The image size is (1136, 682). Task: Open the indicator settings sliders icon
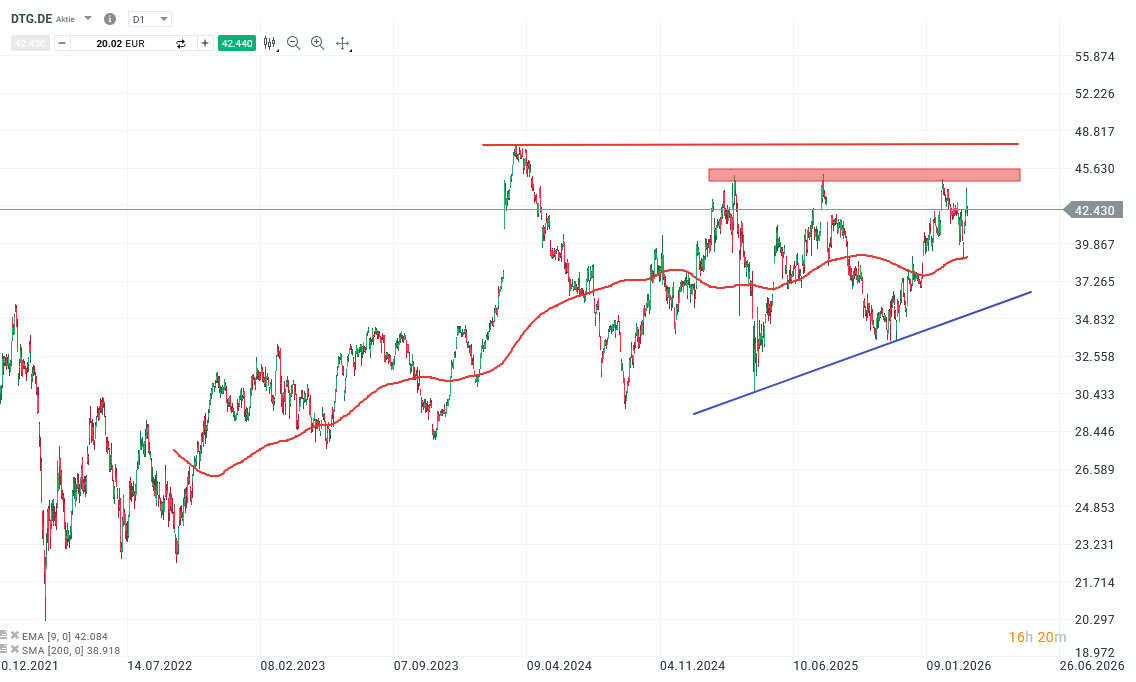(269, 43)
